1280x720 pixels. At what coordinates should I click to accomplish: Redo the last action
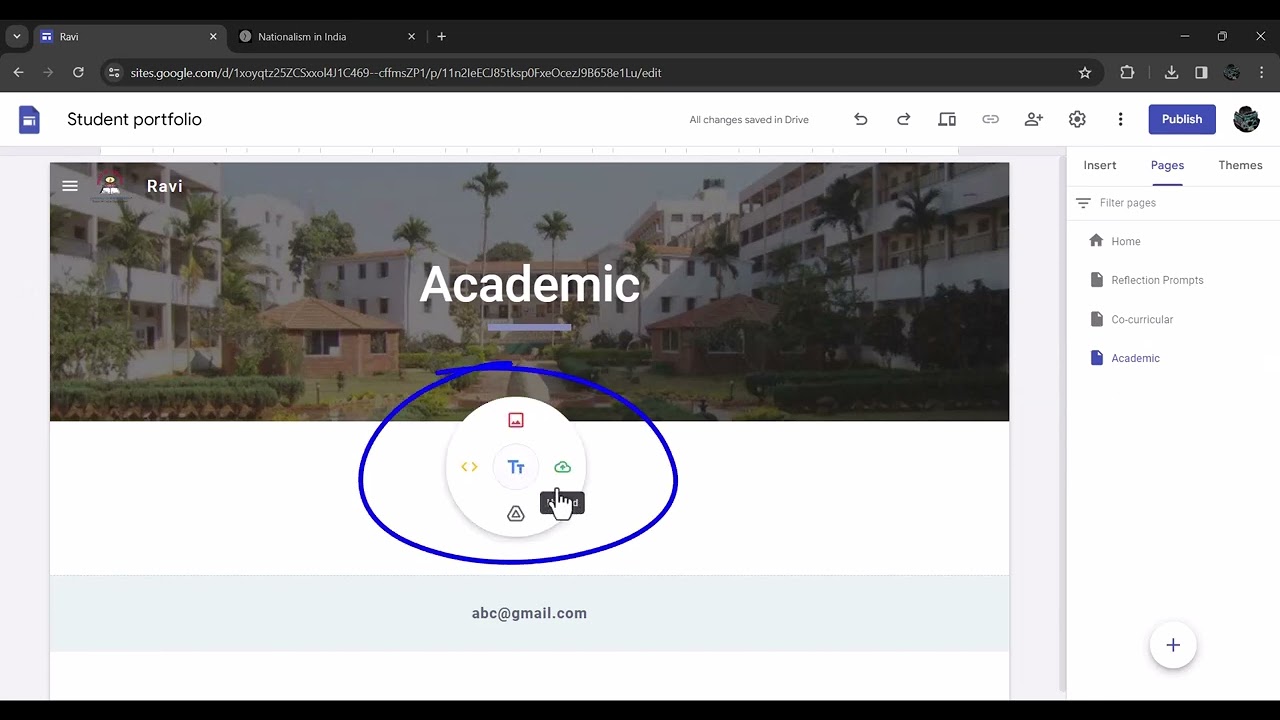904,119
